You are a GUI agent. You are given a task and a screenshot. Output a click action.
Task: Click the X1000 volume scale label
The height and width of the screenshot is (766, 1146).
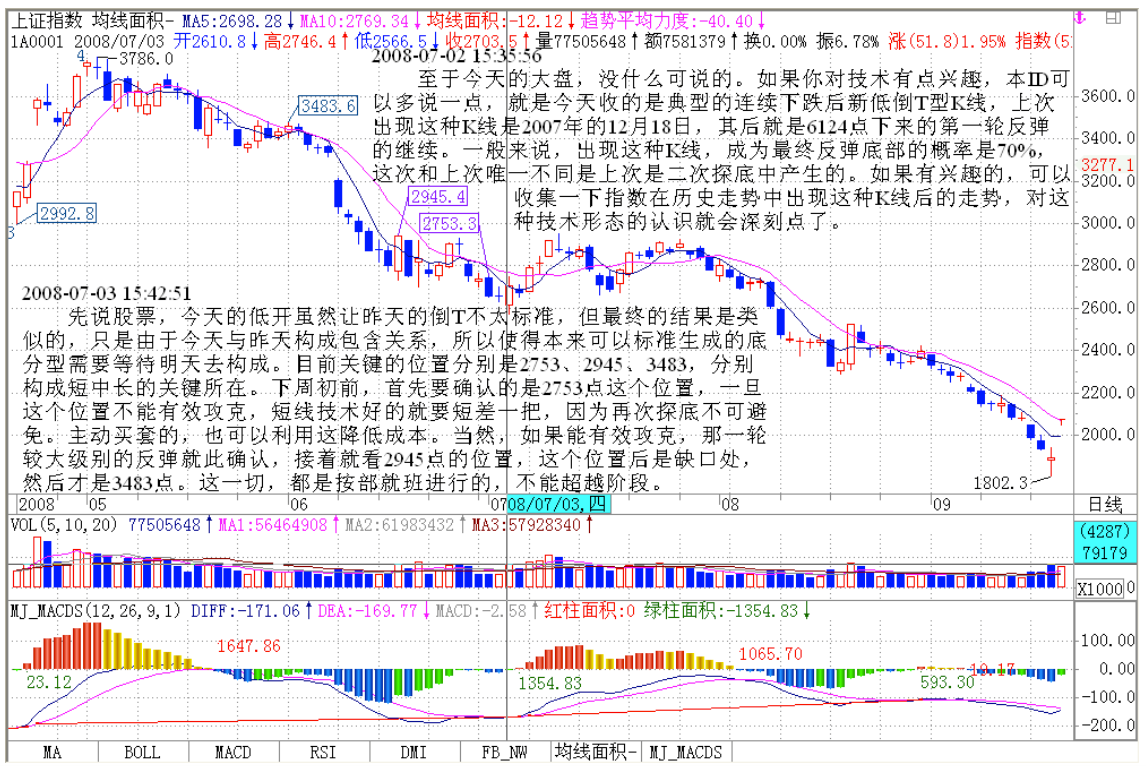click(x=1100, y=589)
